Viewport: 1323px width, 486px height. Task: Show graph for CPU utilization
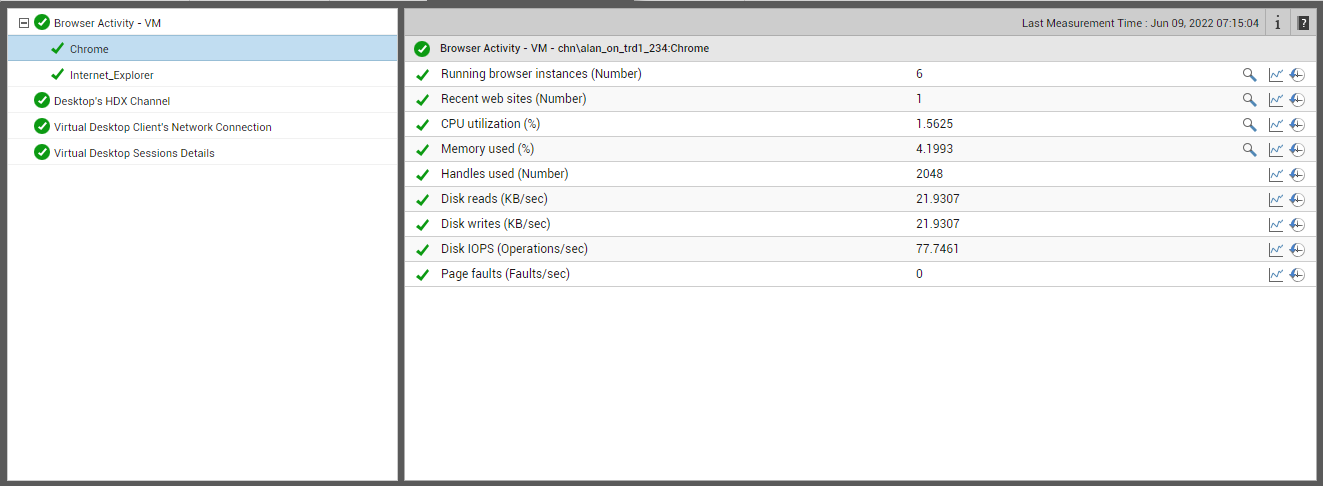[1276, 124]
